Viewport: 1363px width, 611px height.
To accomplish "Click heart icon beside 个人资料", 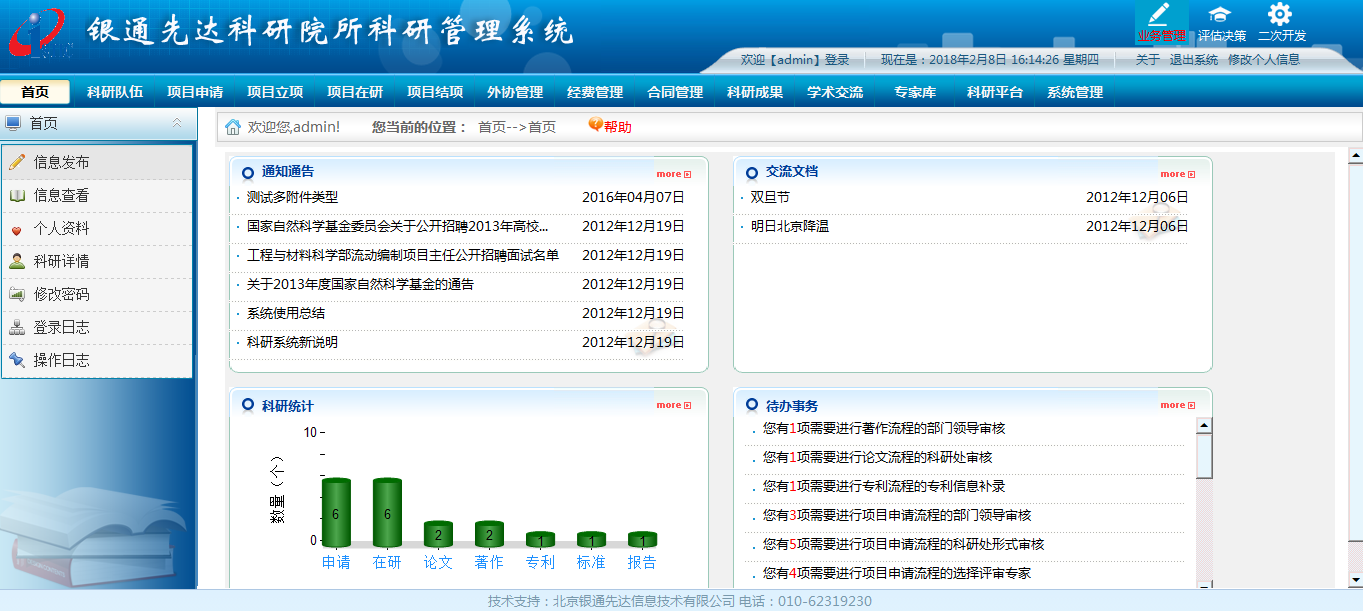I will pos(17,229).
